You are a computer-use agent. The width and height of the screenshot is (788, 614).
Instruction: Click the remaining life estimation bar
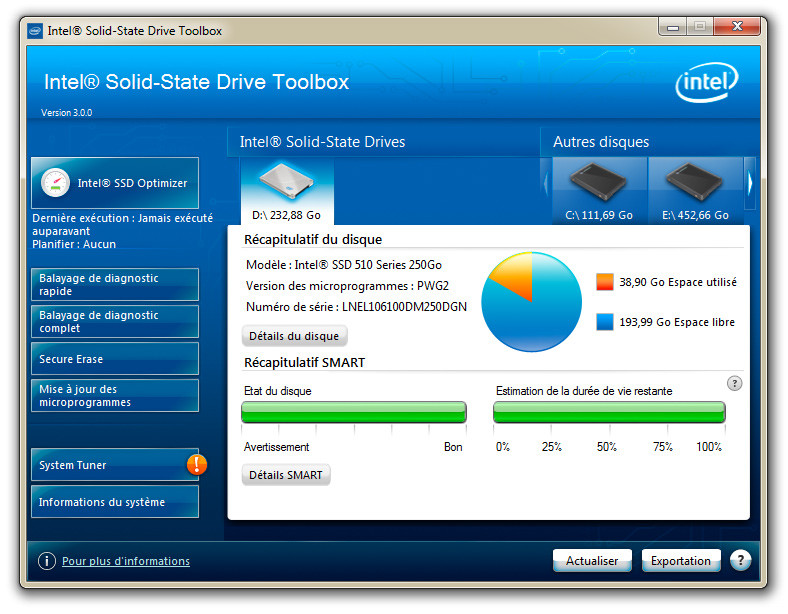(609, 413)
